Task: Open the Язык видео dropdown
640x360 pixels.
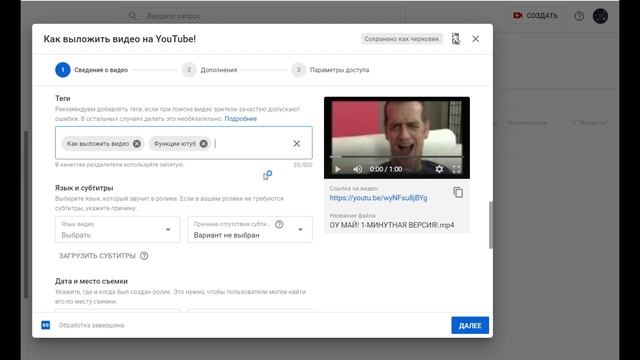Action: click(118, 229)
